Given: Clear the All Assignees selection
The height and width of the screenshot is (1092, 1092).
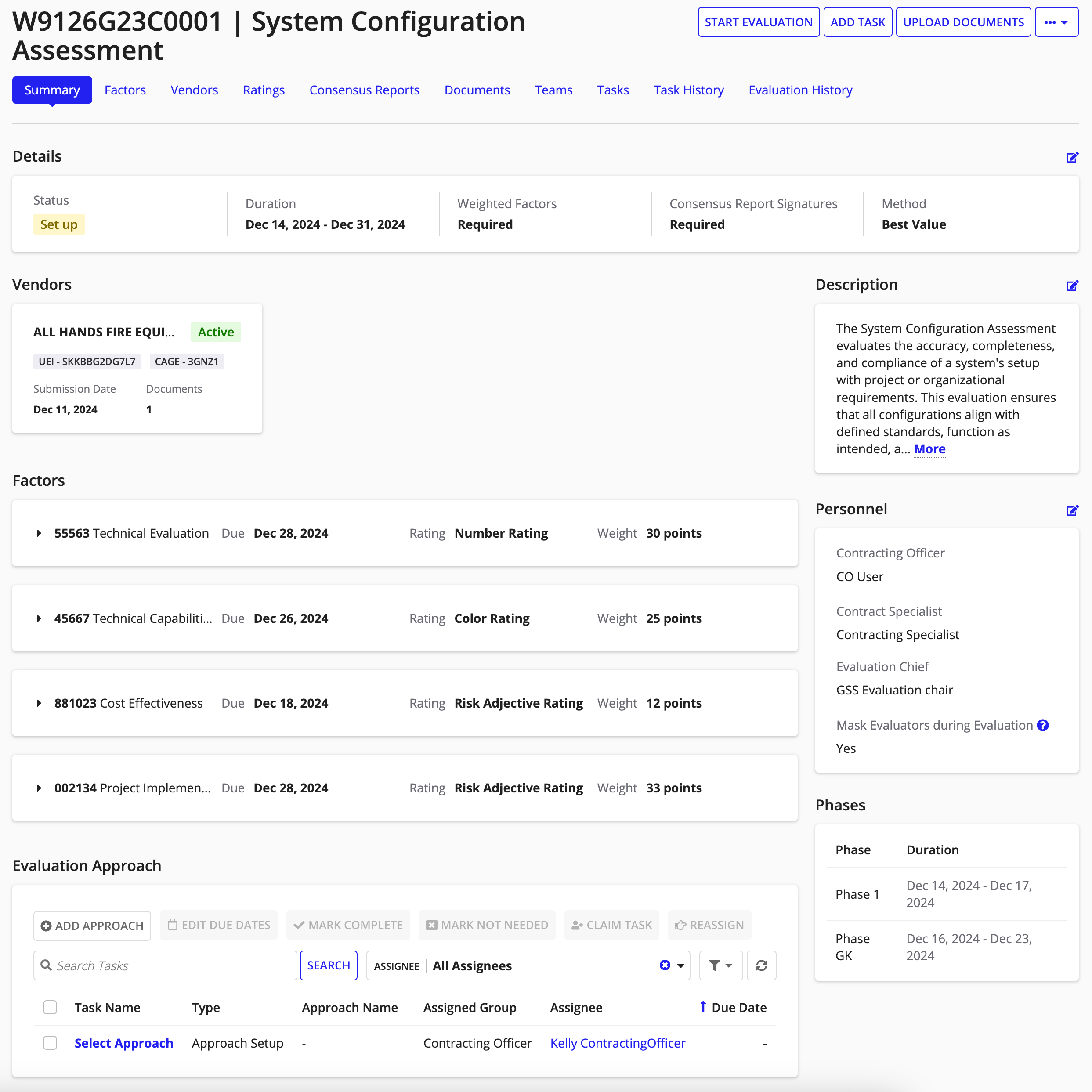Looking at the screenshot, I should pos(665,965).
